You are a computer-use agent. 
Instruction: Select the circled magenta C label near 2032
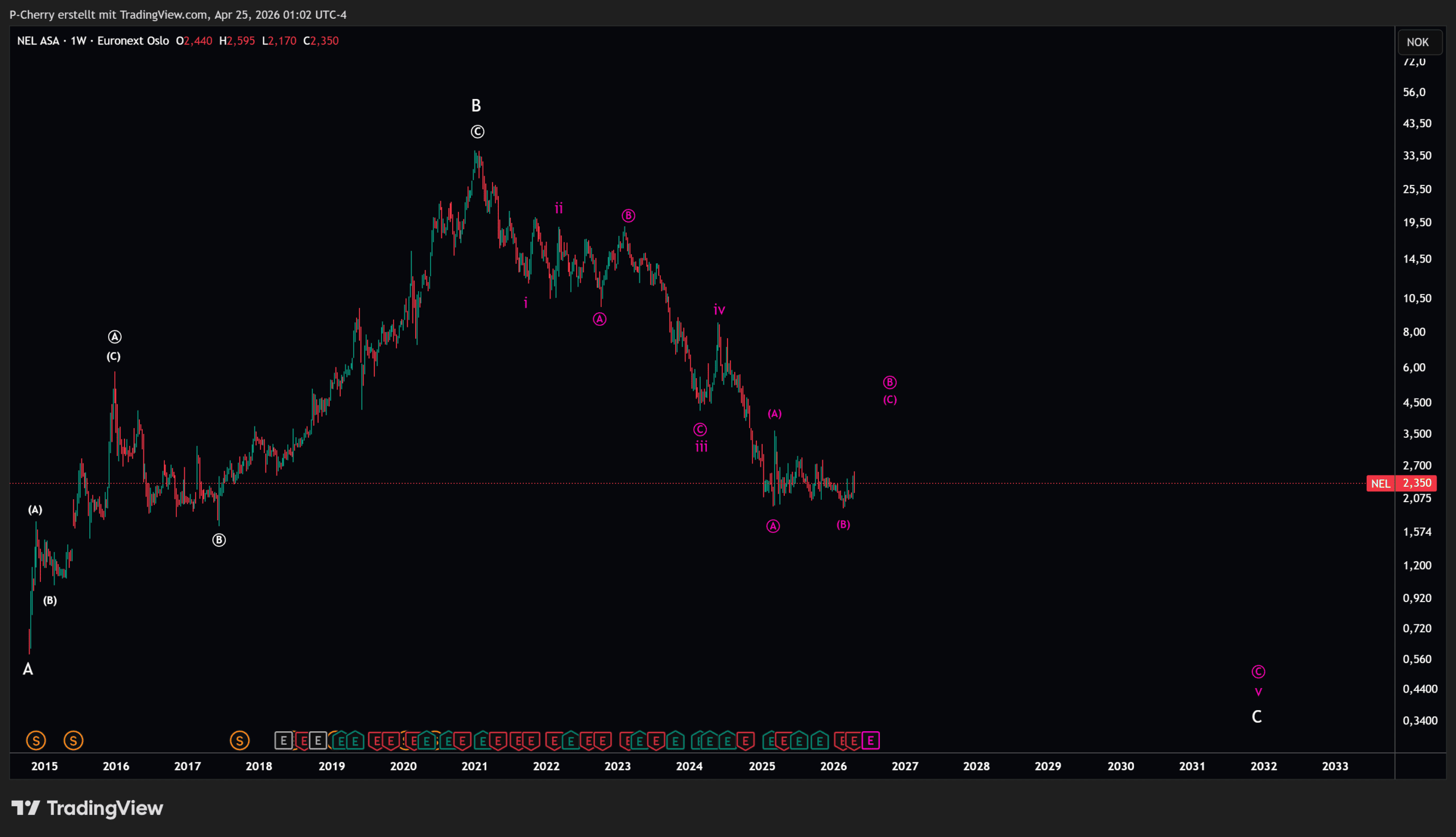tap(1258, 672)
